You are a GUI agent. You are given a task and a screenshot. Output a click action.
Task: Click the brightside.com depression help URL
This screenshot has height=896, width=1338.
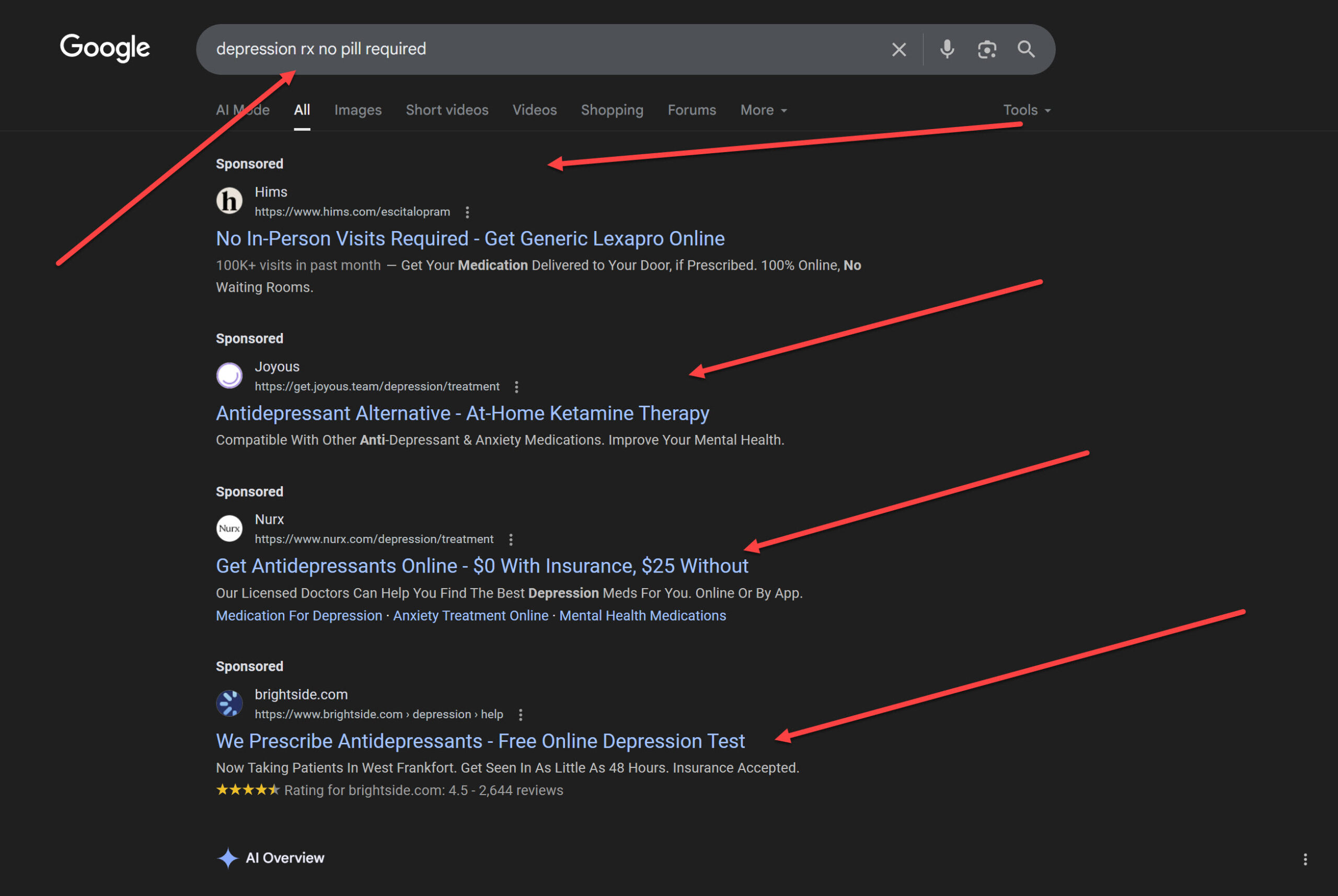[379, 715]
